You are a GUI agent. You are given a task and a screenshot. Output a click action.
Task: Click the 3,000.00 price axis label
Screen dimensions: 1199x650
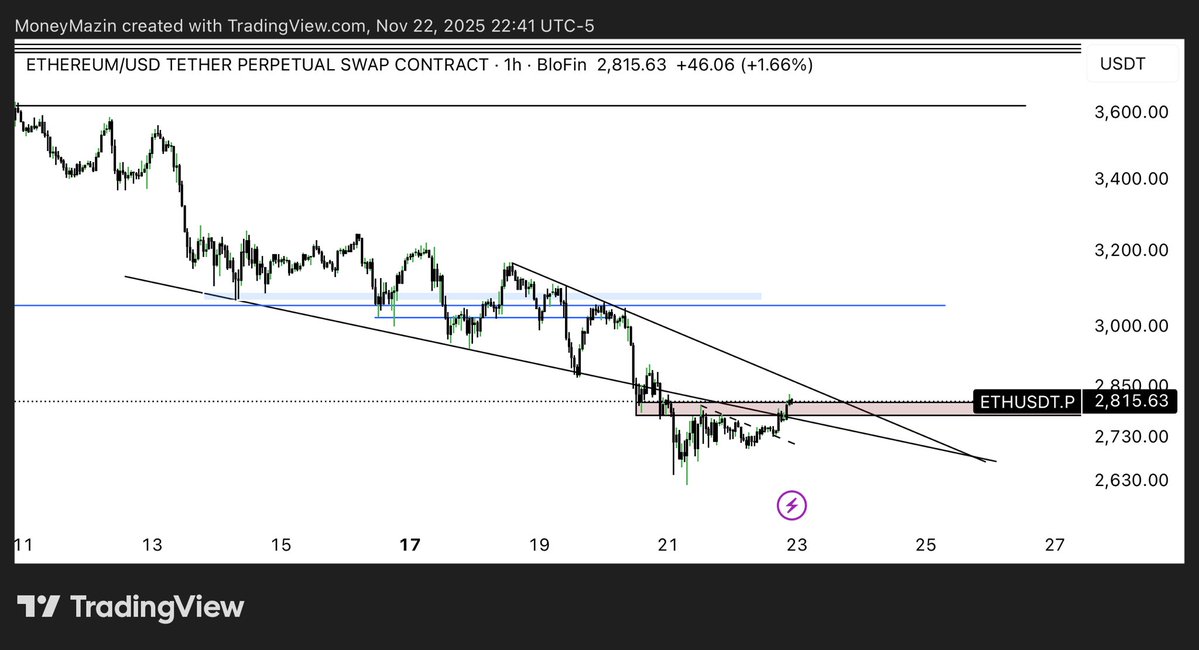[x=1132, y=326]
